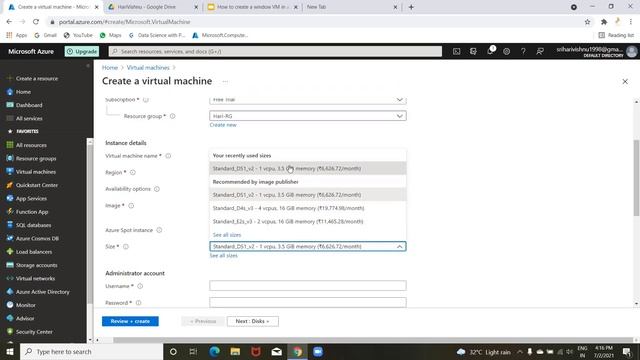Open Directories and subscriptions filter icon

473,51
